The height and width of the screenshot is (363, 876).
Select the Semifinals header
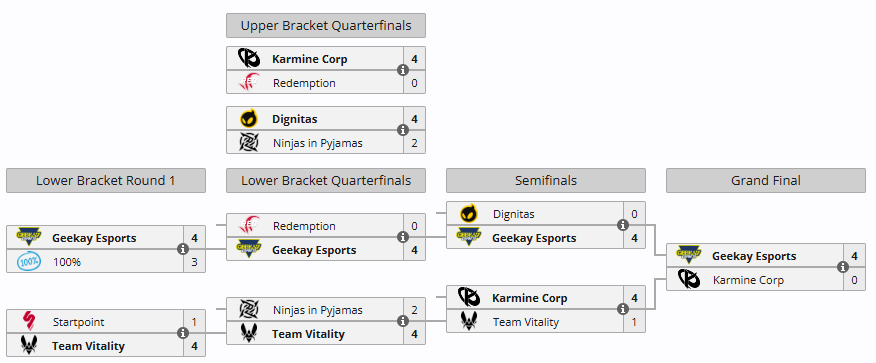546,180
